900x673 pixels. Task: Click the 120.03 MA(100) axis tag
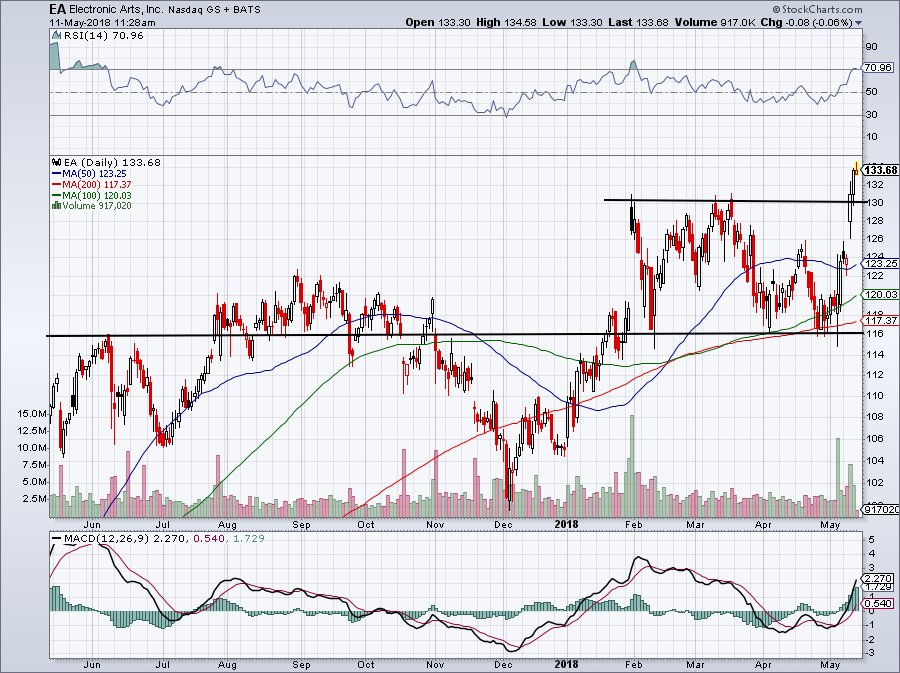pos(880,294)
